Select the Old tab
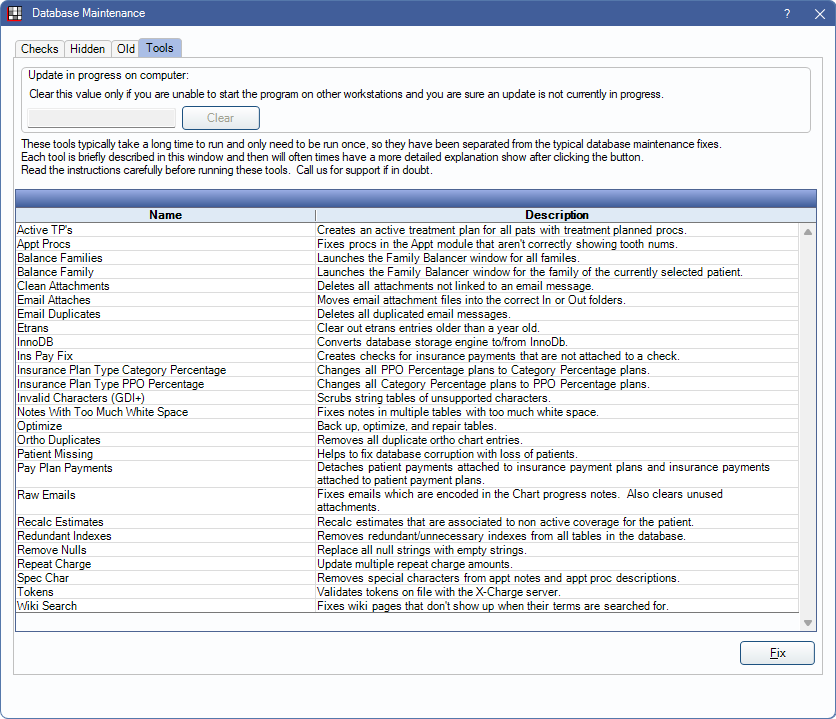 click(125, 49)
